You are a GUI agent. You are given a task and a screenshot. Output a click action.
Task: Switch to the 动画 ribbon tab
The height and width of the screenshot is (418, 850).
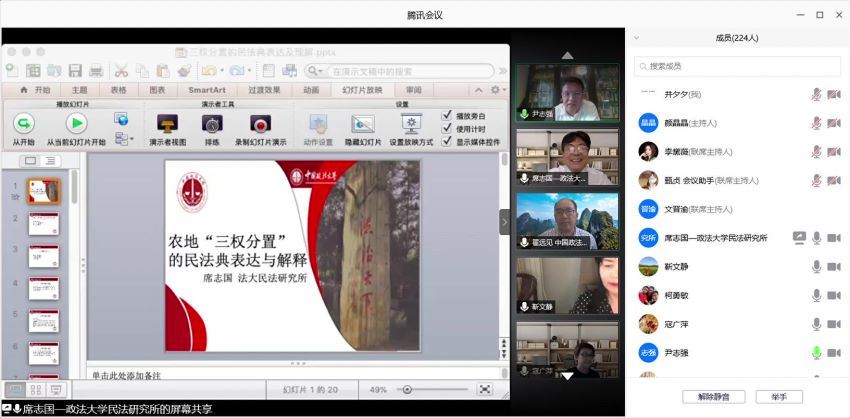(311, 90)
